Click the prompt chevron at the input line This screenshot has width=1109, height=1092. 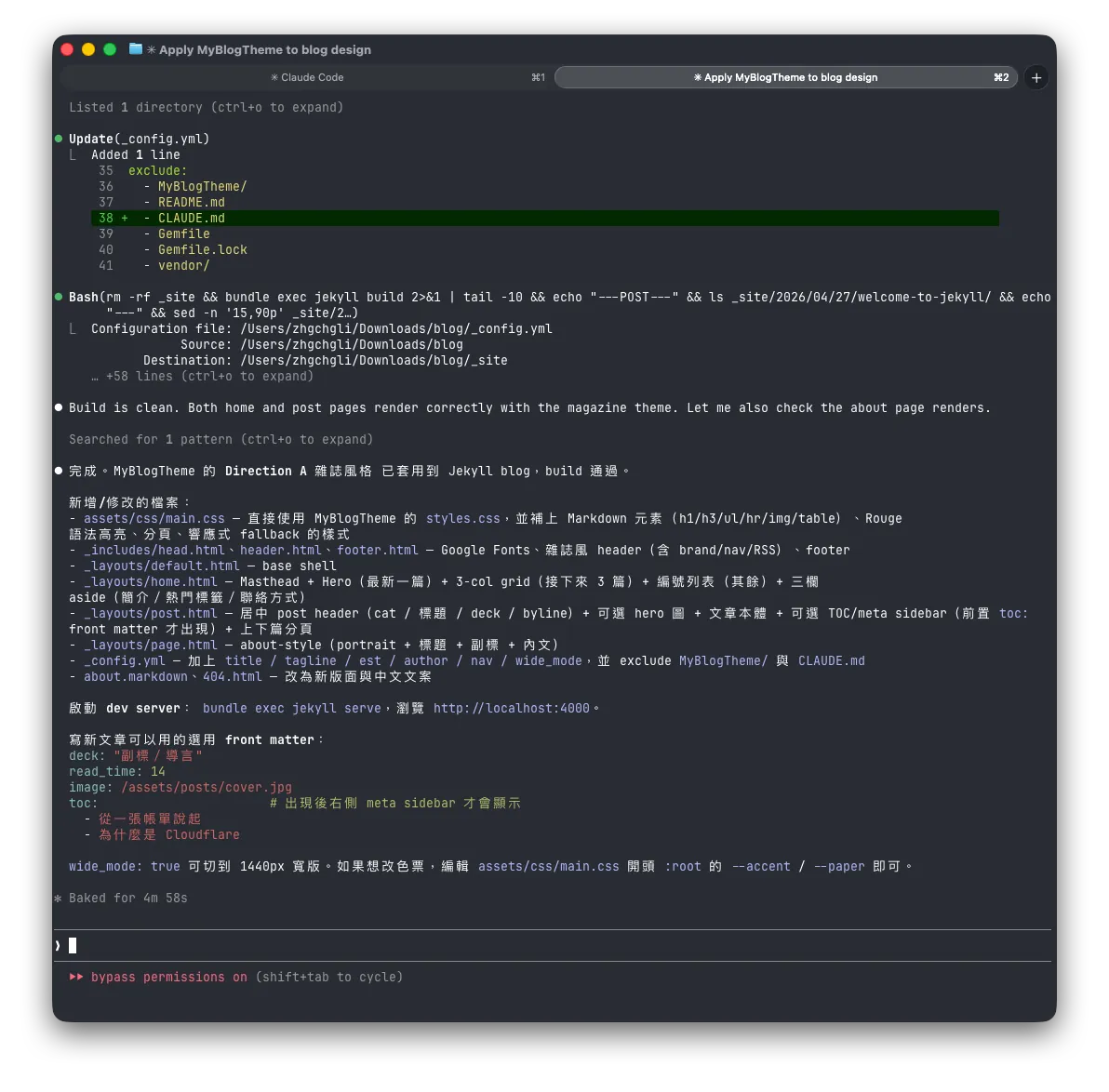[x=58, y=945]
